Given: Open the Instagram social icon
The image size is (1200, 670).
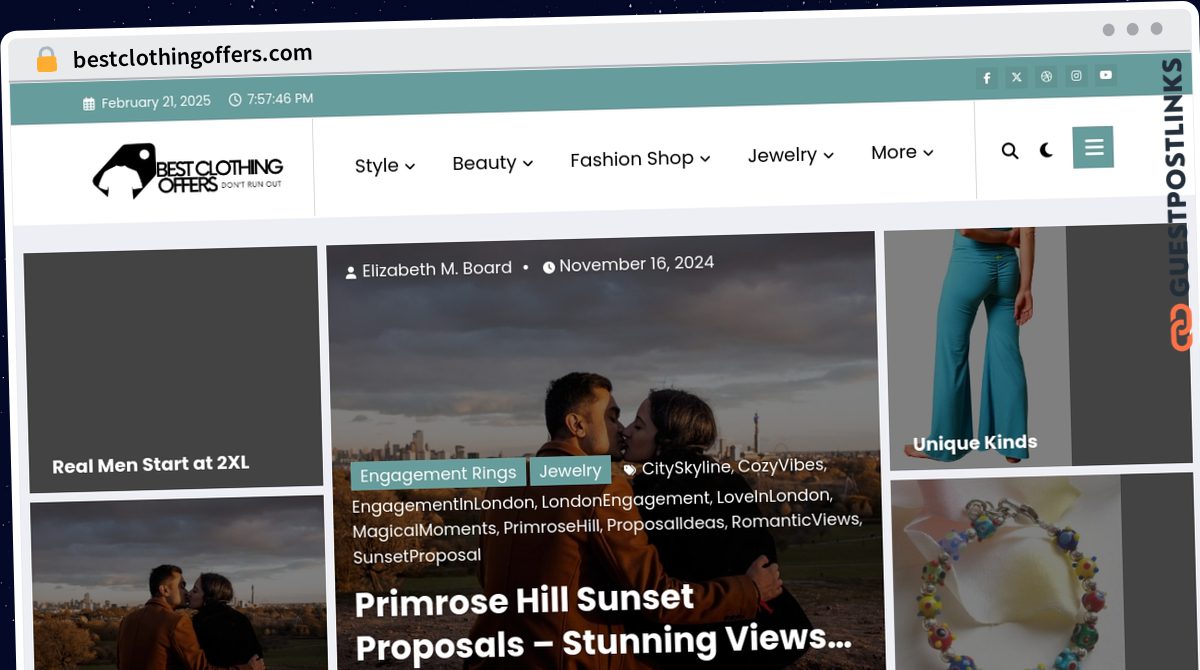Looking at the screenshot, I should pyautogui.click(x=1076, y=75).
